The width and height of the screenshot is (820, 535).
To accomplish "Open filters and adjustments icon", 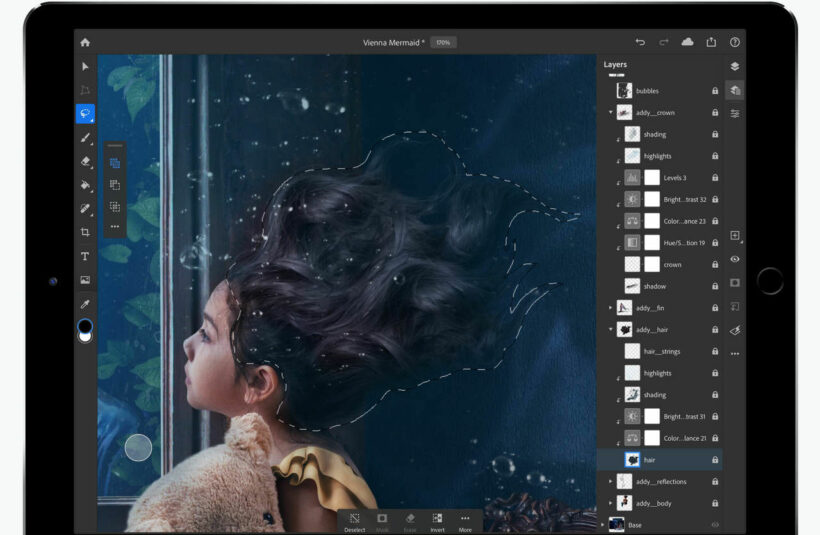I will click(x=735, y=330).
